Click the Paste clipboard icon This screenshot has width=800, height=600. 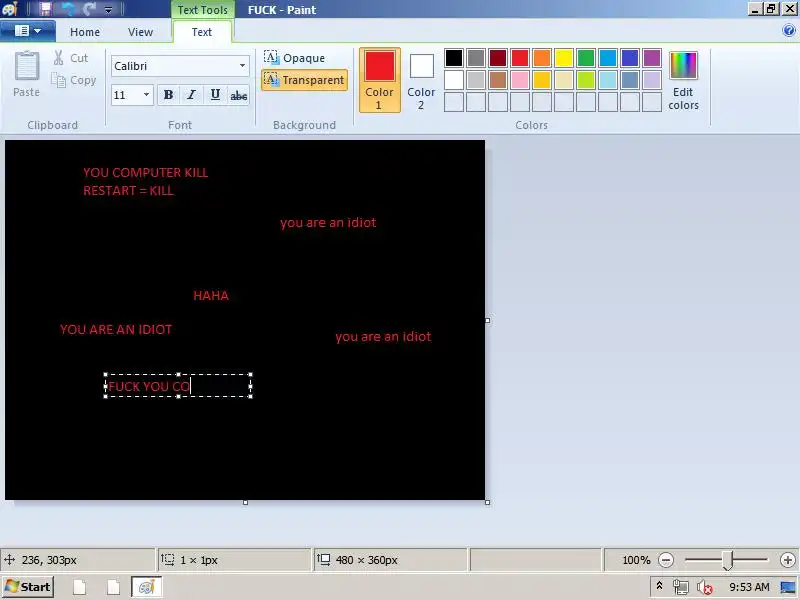pyautogui.click(x=27, y=66)
